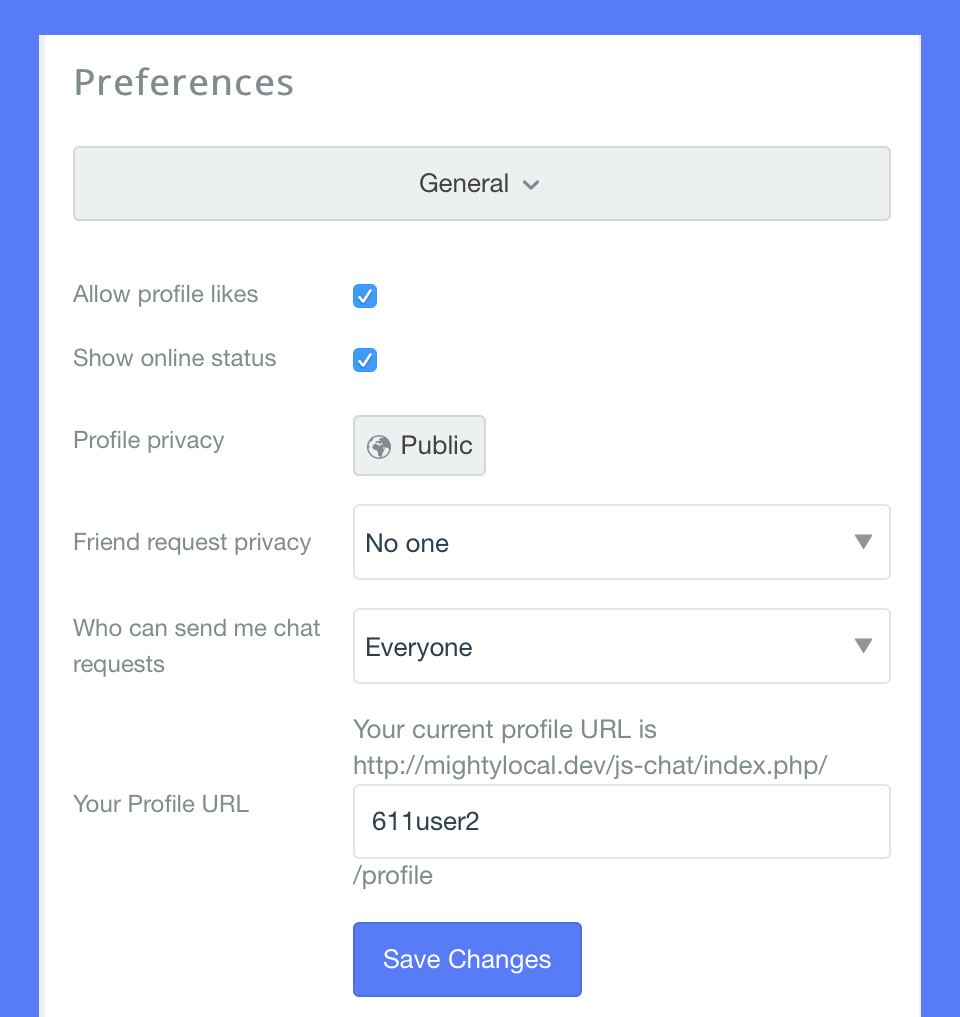Click the globe icon in Public button
This screenshot has width=960, height=1017.
coord(379,446)
